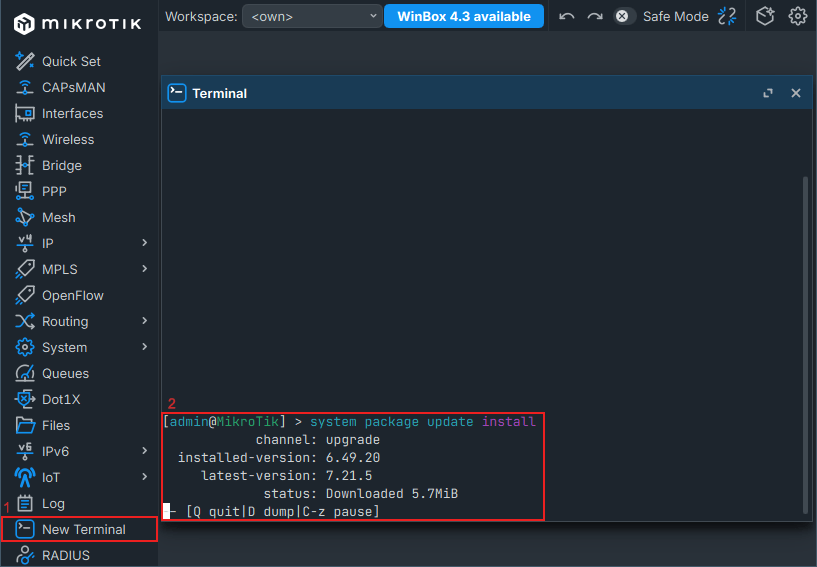Select Files label in the sidebar
The height and width of the screenshot is (567, 817).
56,425
